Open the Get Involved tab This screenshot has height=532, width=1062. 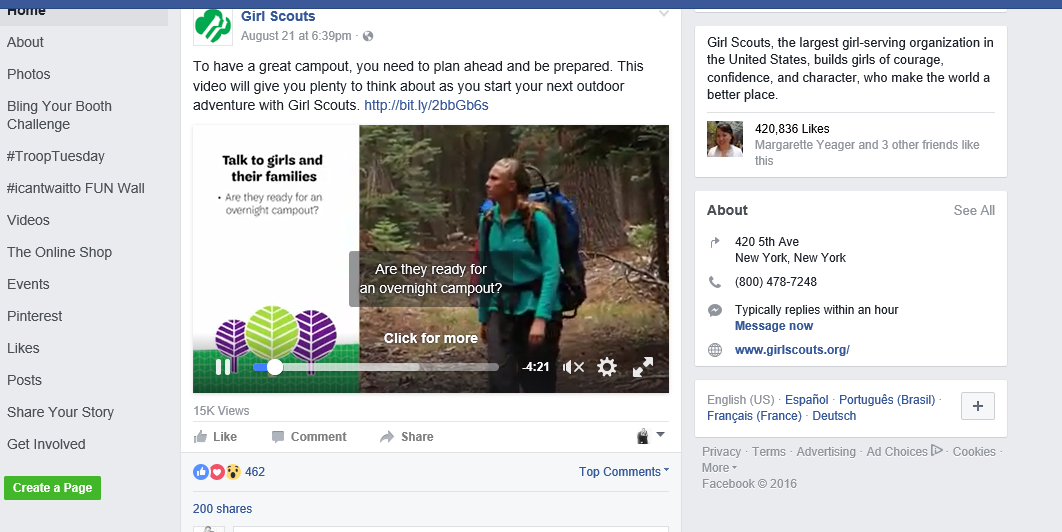coord(46,444)
